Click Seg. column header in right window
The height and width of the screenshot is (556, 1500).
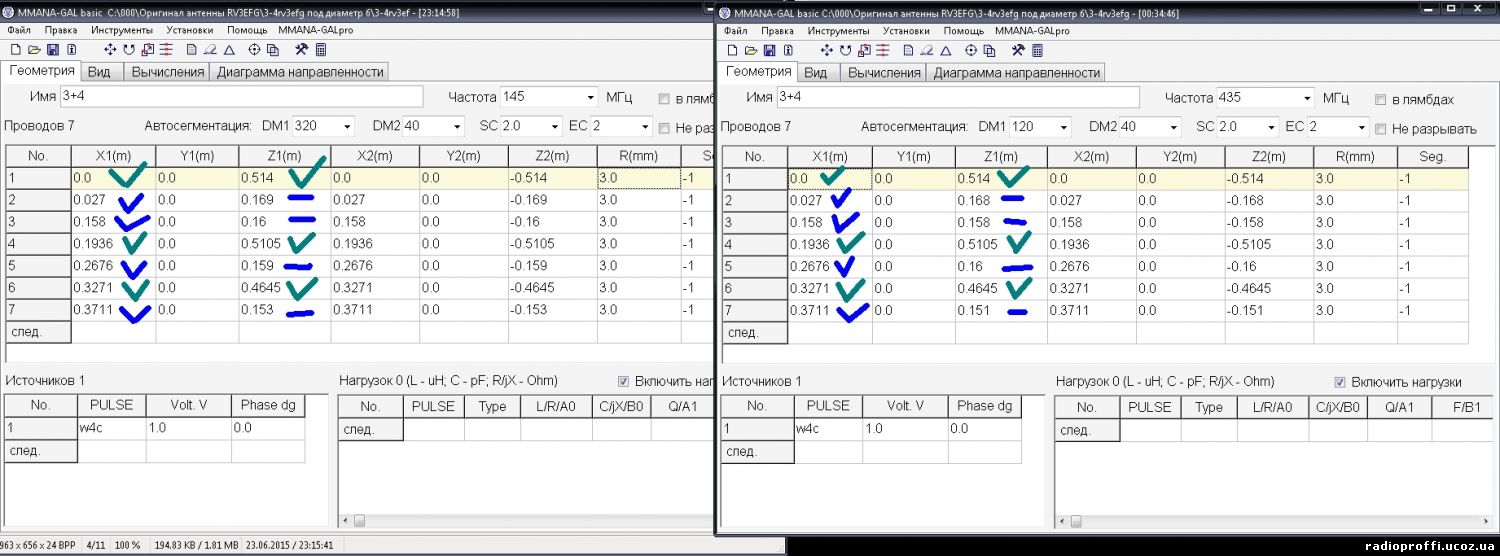(x=1432, y=157)
